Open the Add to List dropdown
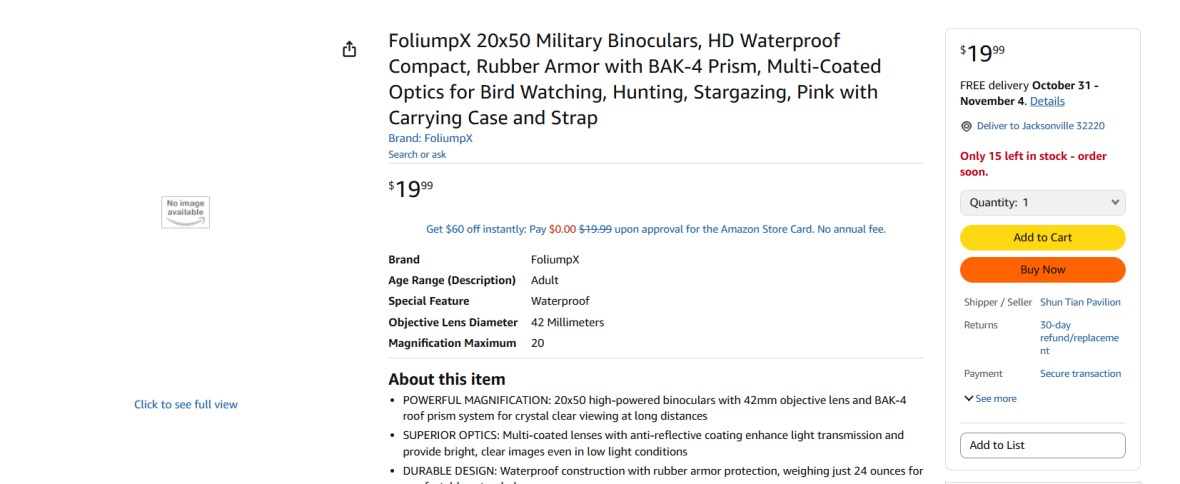Screen dimensions: 1180x484 [x=1042, y=445]
